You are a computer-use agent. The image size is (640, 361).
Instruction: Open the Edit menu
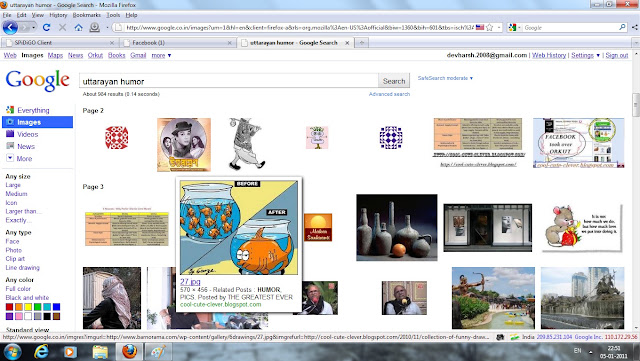(21, 15)
